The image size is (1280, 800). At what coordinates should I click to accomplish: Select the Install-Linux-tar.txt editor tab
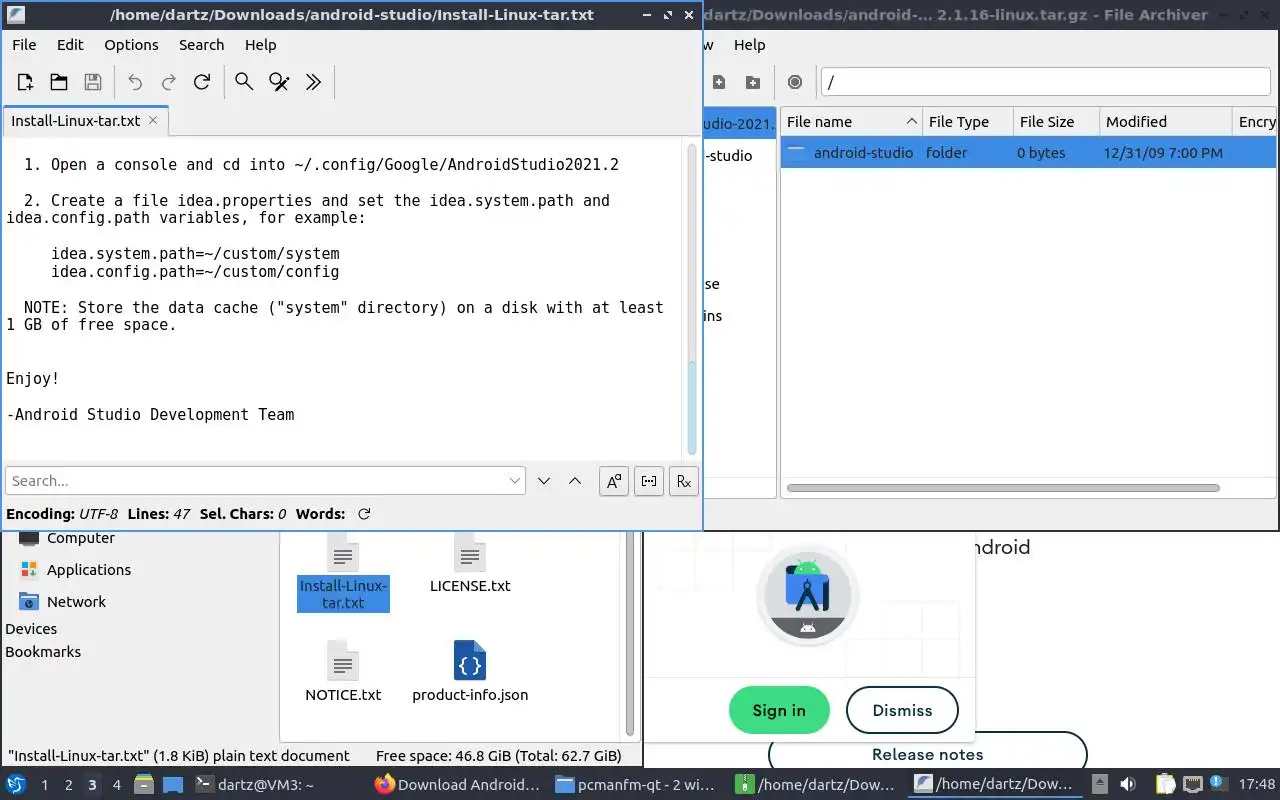click(x=85, y=120)
